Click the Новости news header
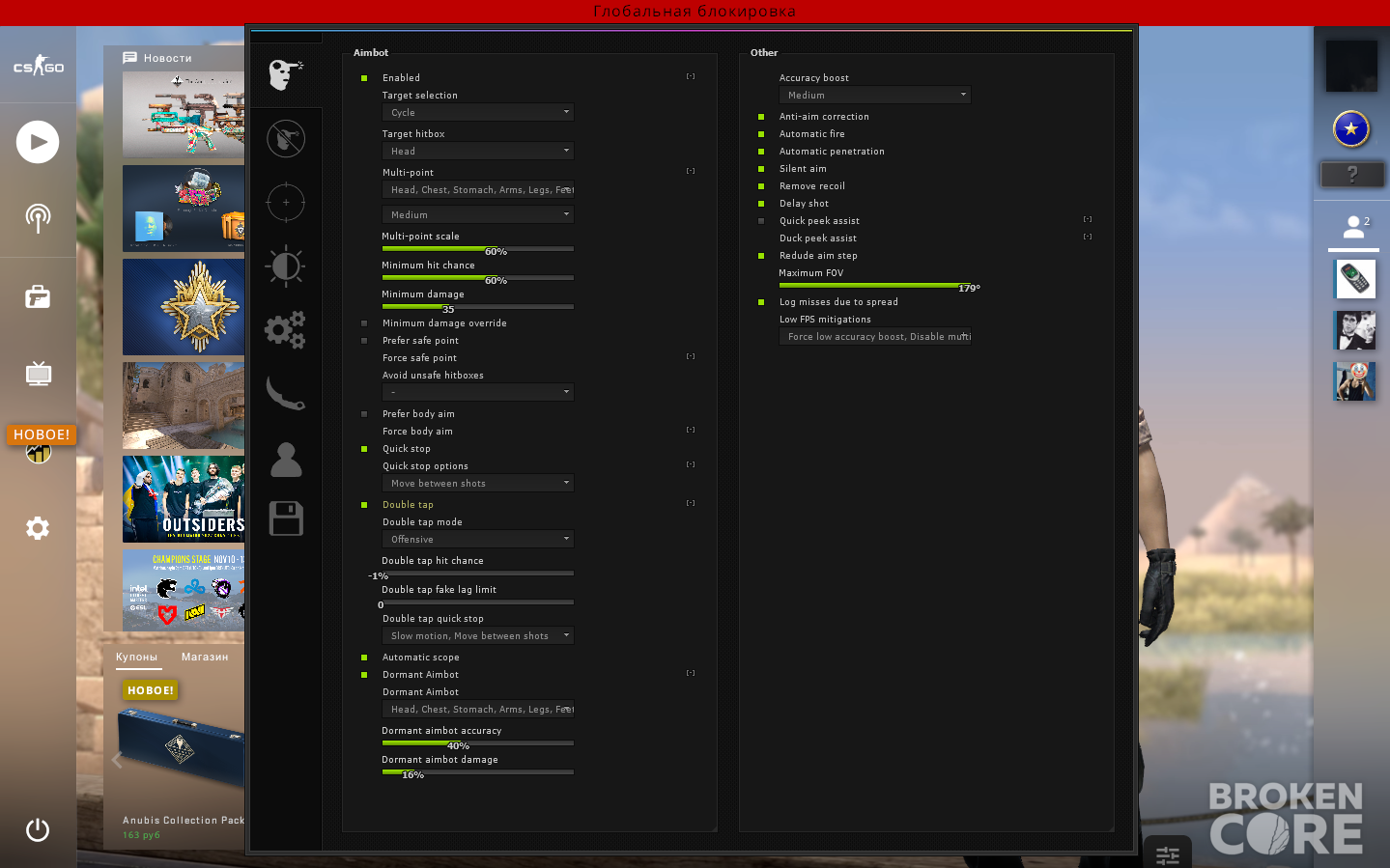Image resolution: width=1390 pixels, height=868 pixels. tap(157, 58)
